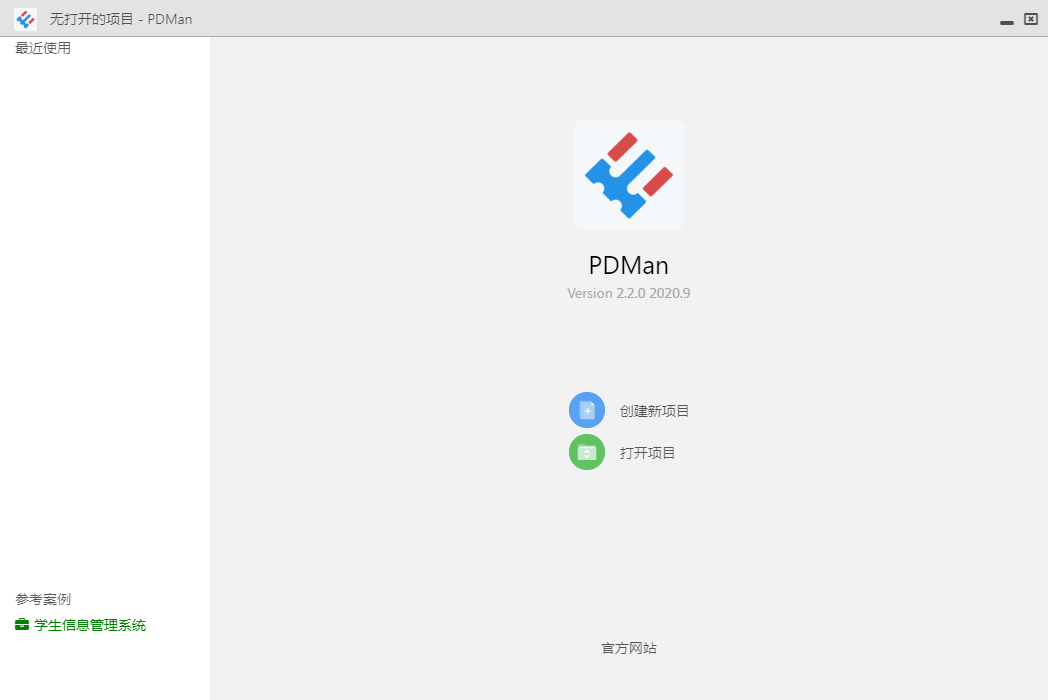Click the small PDMan icon in title bar
Image resolution: width=1048 pixels, height=700 pixels.
point(25,19)
